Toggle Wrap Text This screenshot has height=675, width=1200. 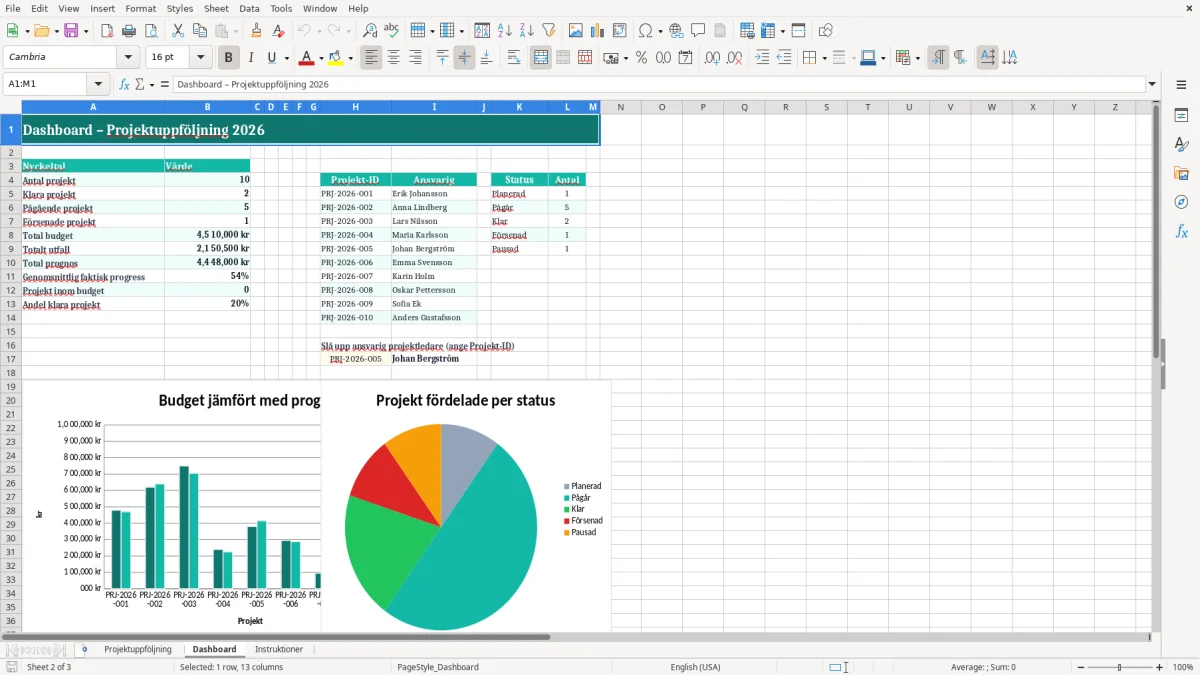point(513,58)
